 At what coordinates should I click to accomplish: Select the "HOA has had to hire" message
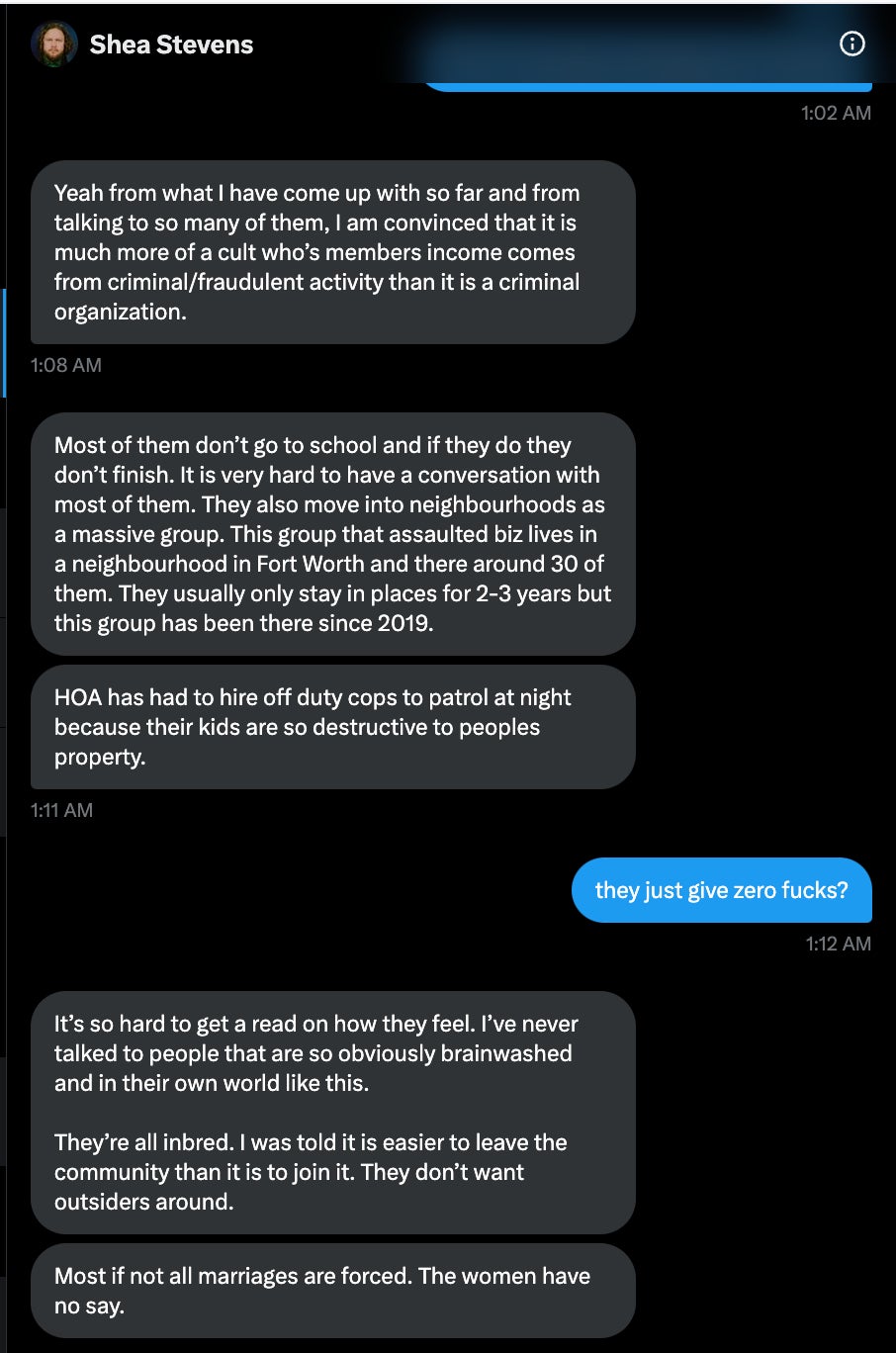[x=332, y=727]
